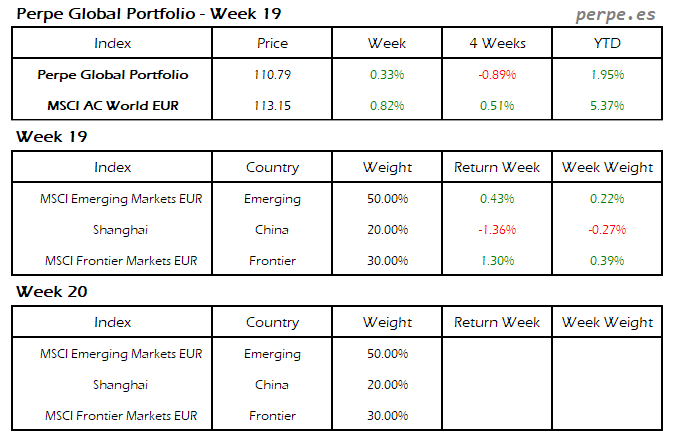Screen dimensions: 674x442
Task: Click the Country header in Week 19 table
Action: (x=272, y=167)
